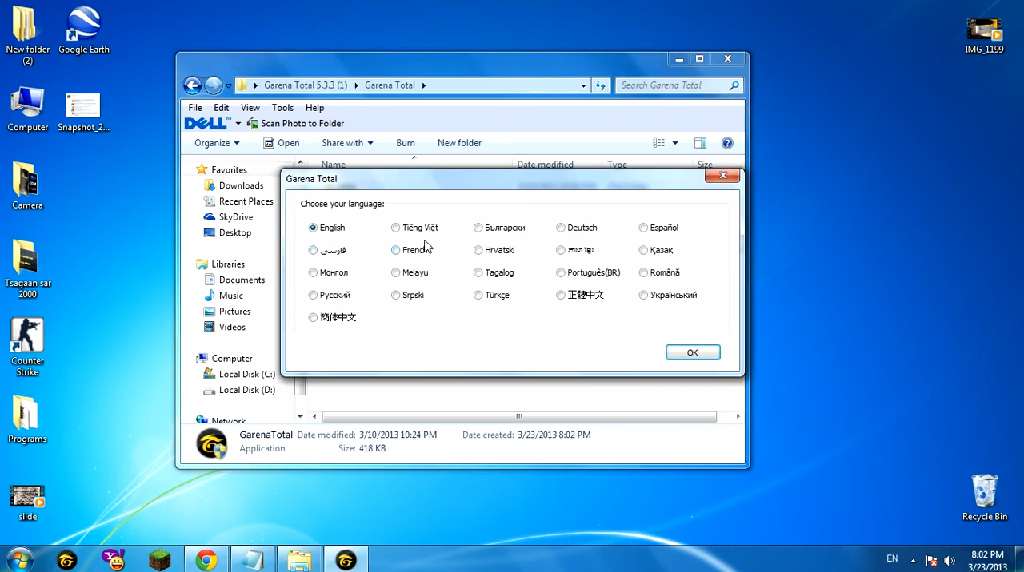The width and height of the screenshot is (1024, 572).
Task: Select Tiếng Việt language option
Action: pos(396,228)
